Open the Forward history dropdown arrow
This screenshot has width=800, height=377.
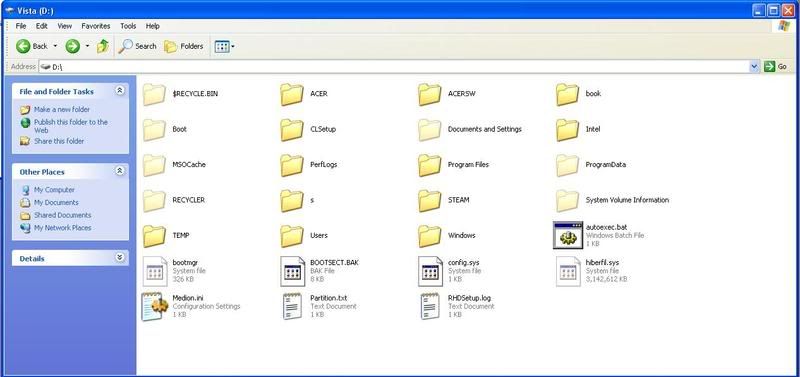87,46
